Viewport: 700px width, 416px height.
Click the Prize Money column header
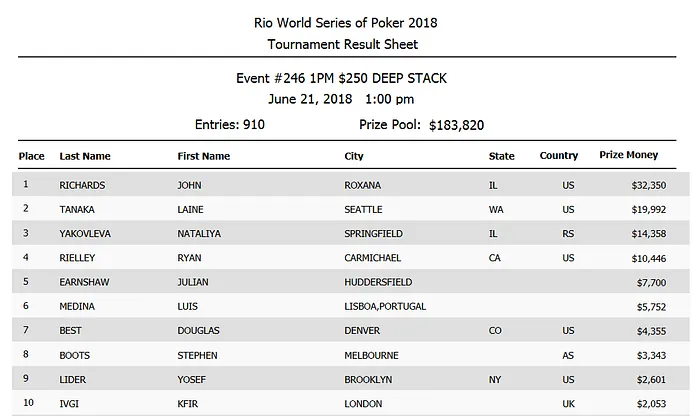click(x=629, y=156)
